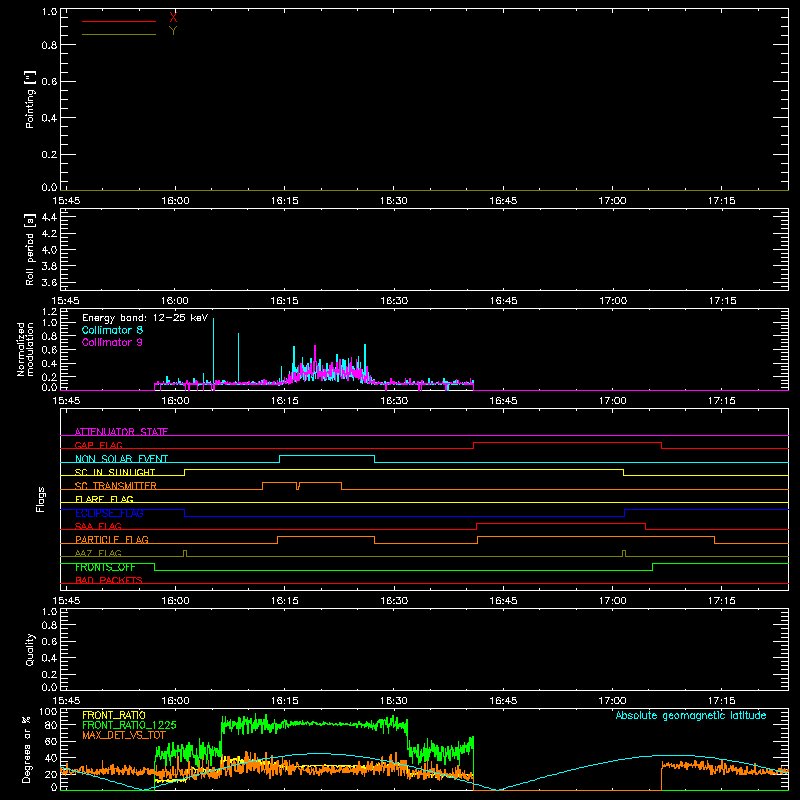The height and width of the screenshot is (800, 800).
Task: Click the ATTENUATOR_STATE flag label
Action: (121, 432)
